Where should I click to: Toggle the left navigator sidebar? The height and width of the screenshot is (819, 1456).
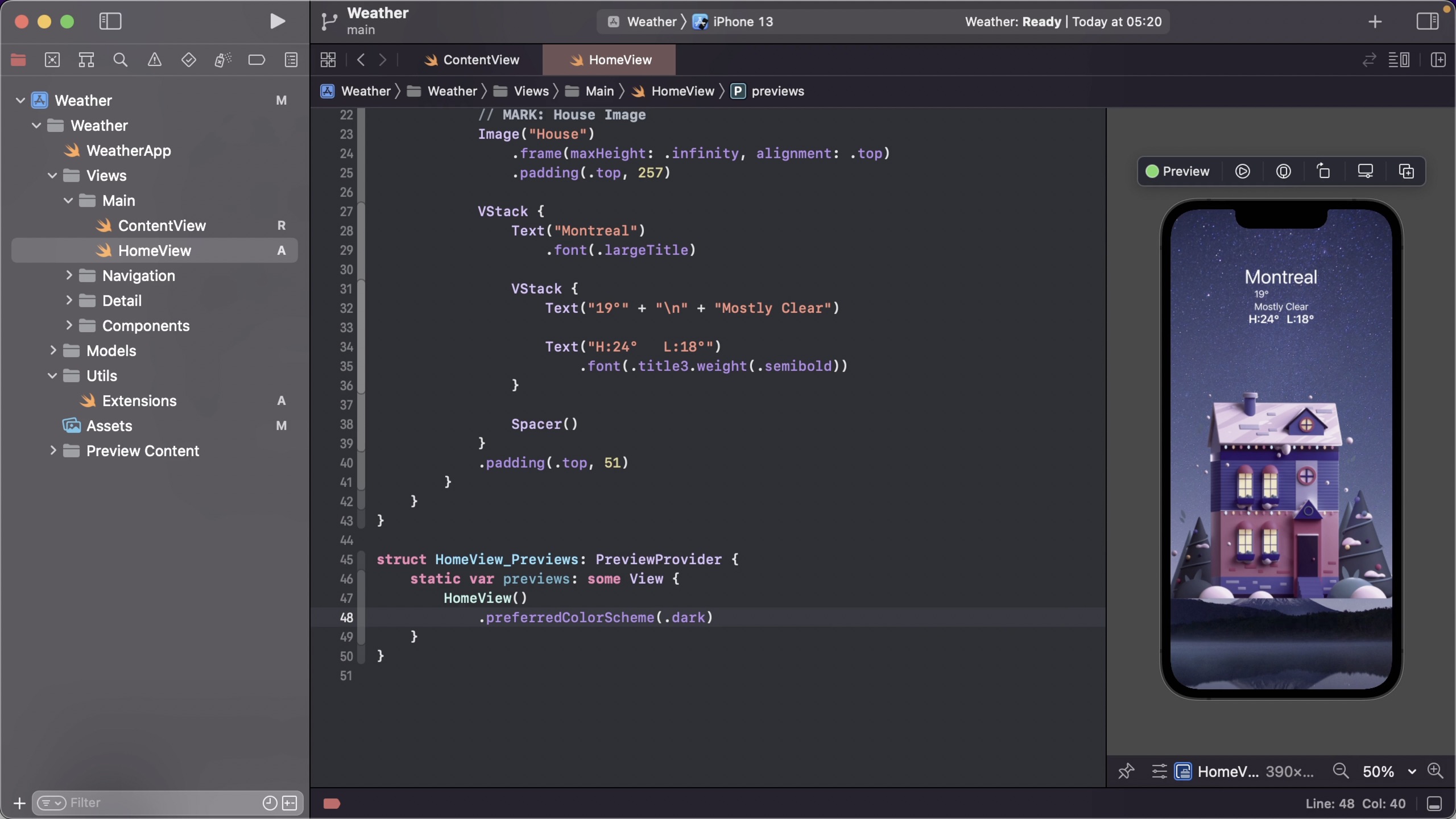click(110, 22)
